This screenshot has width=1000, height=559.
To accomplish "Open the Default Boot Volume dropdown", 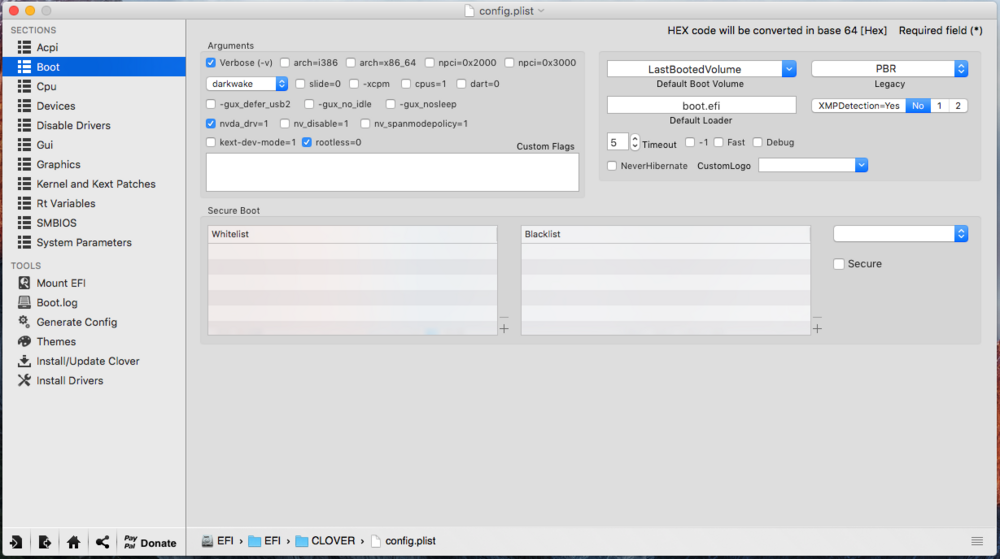I will click(789, 69).
